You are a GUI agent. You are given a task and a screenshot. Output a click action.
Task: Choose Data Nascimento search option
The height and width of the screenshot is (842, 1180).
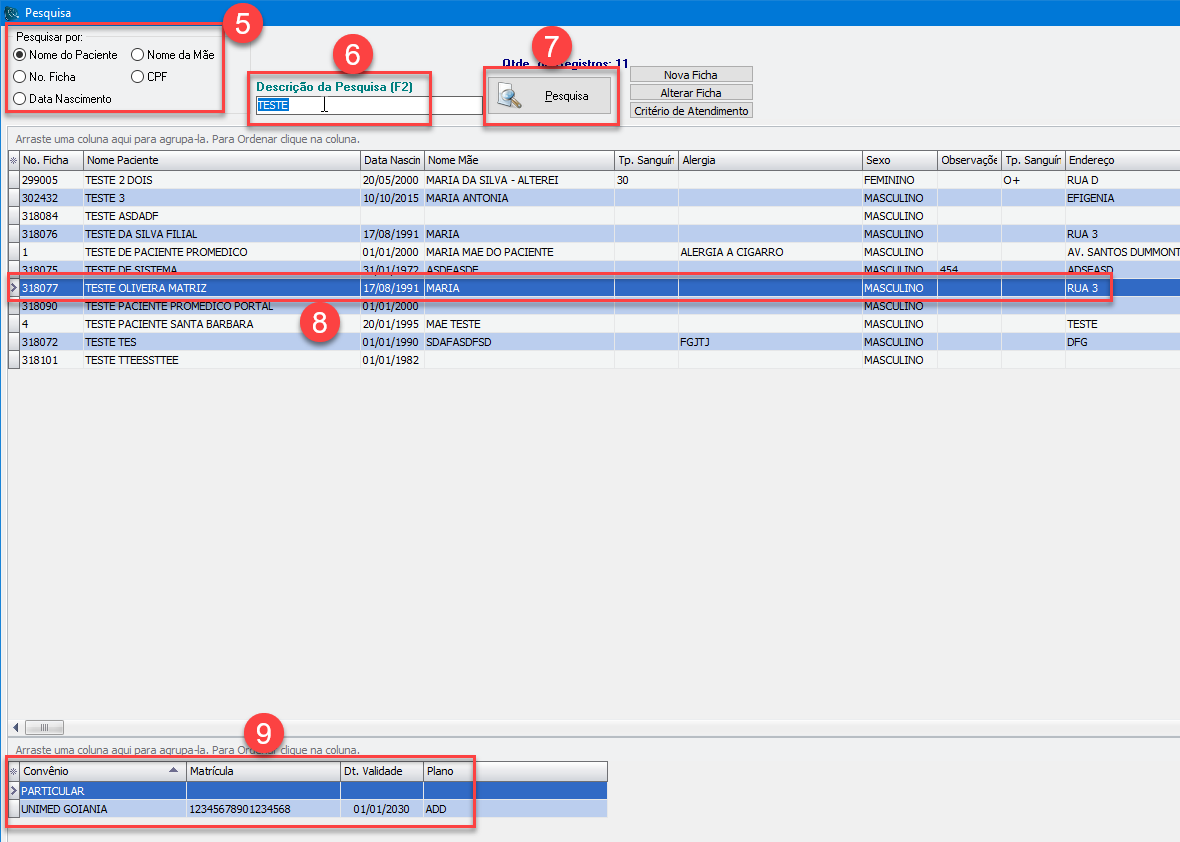[x=20, y=99]
